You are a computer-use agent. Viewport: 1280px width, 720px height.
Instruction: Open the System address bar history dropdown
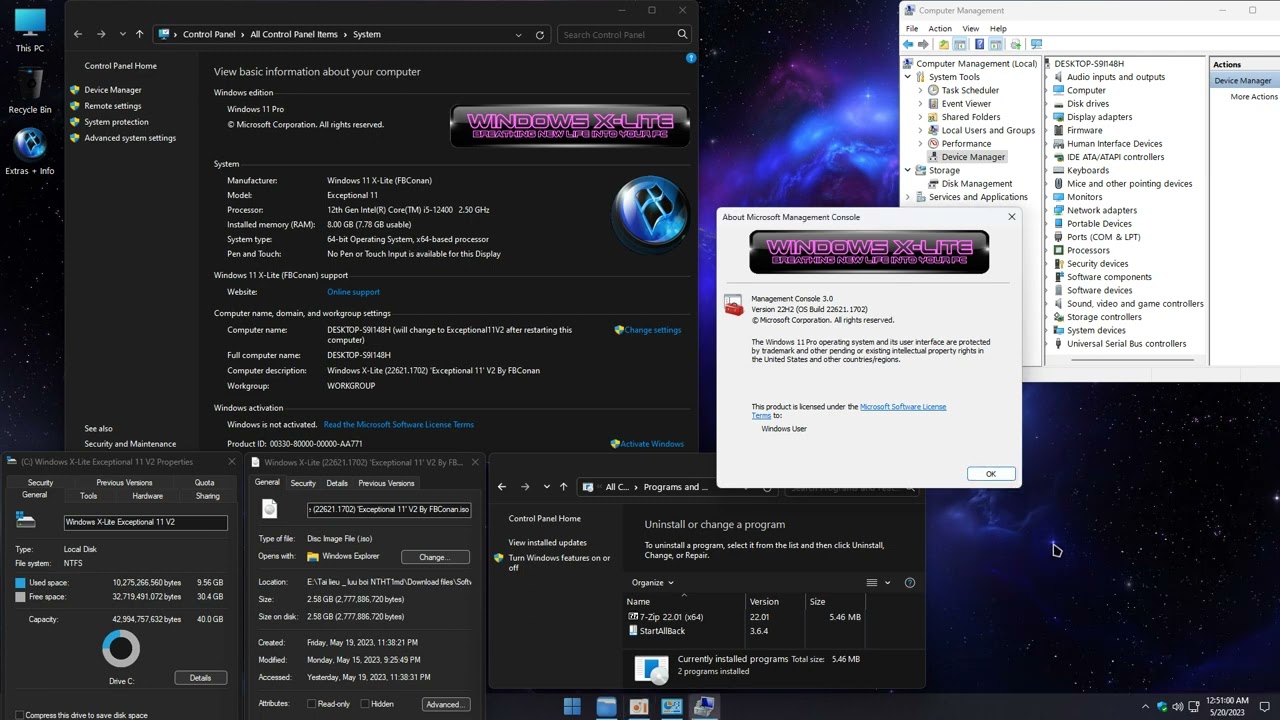point(518,34)
